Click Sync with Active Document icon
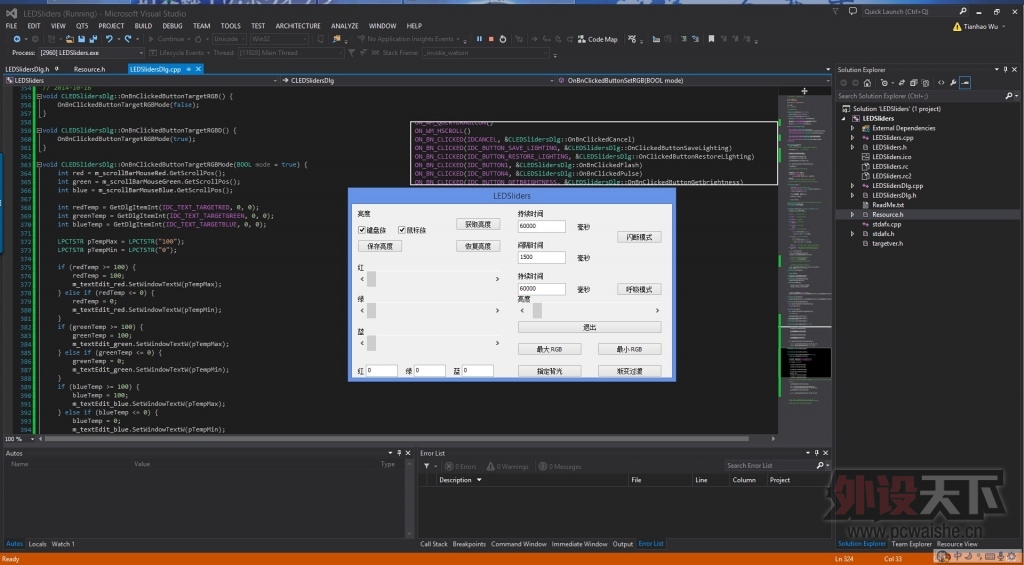This screenshot has height=565, width=1024. point(903,83)
